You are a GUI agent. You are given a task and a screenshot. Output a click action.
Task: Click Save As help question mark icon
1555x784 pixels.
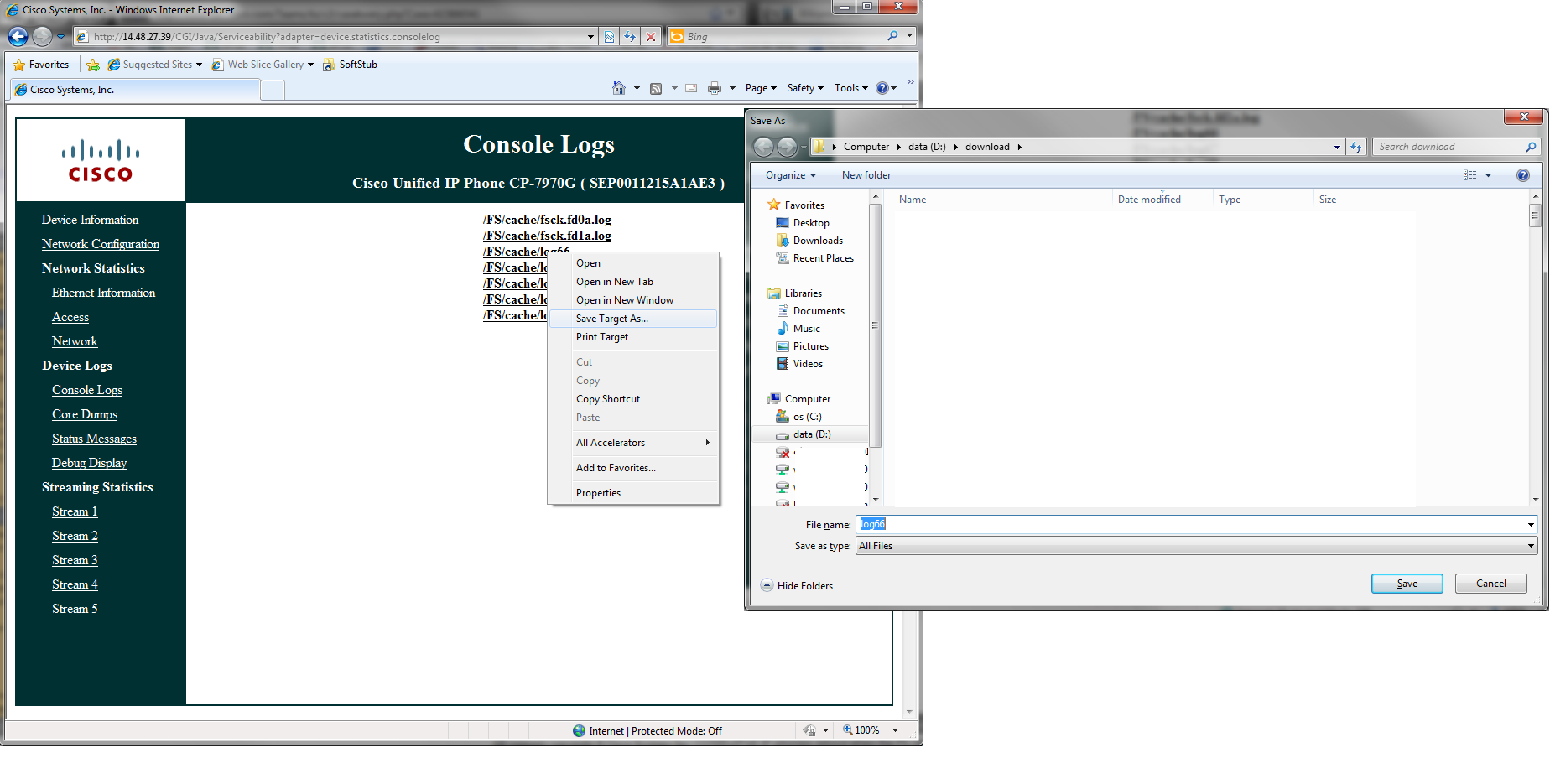click(1523, 175)
